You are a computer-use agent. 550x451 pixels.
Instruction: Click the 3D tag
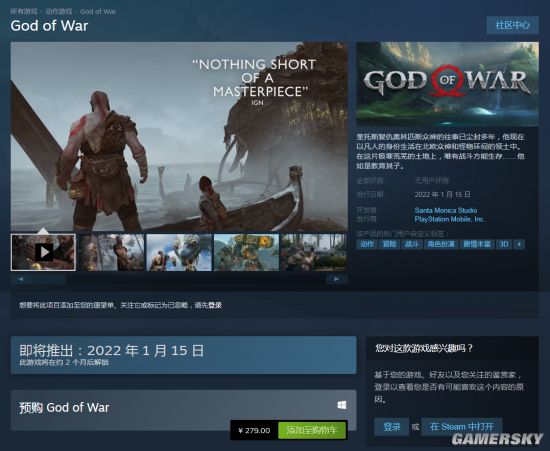(x=504, y=244)
